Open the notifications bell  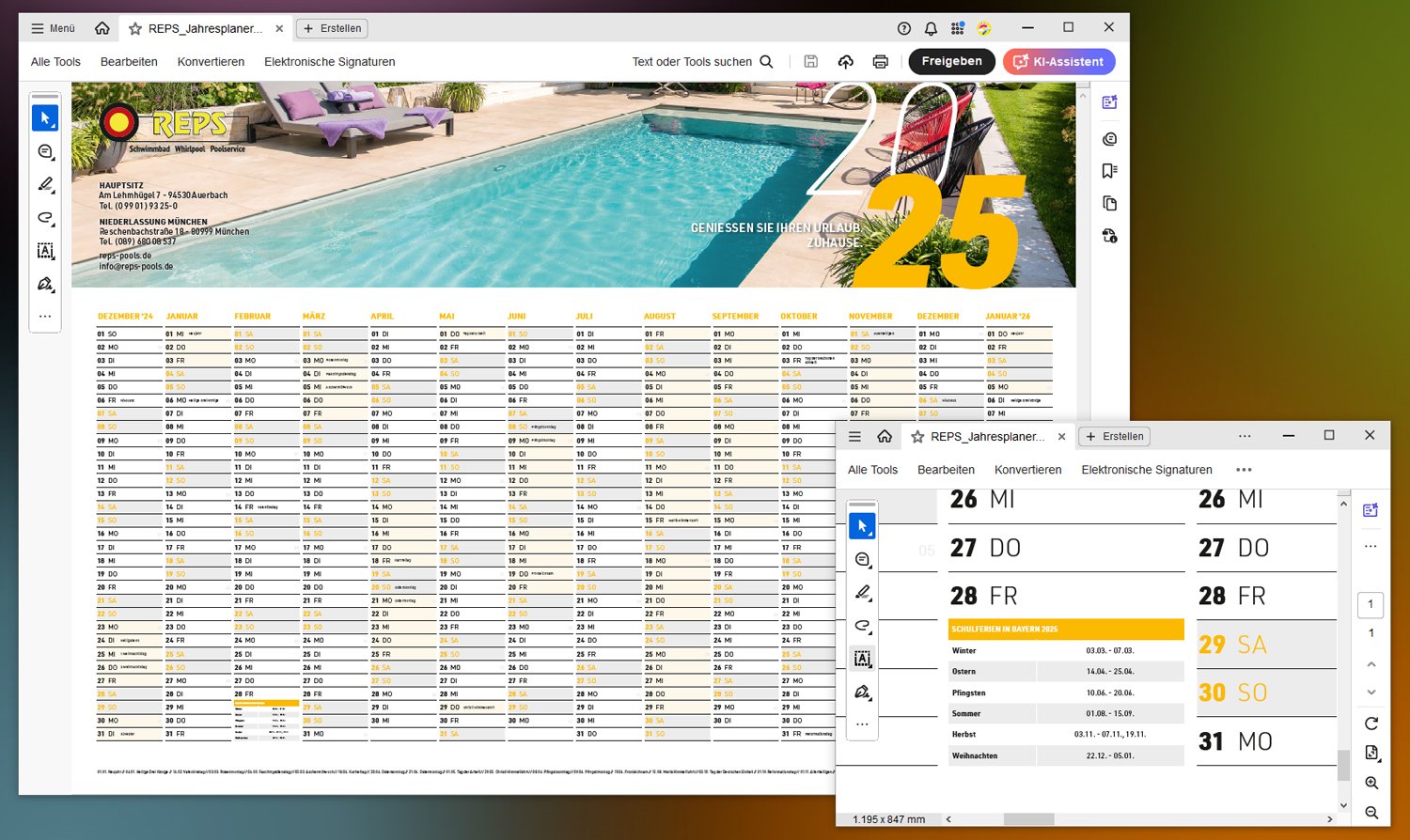[931, 28]
